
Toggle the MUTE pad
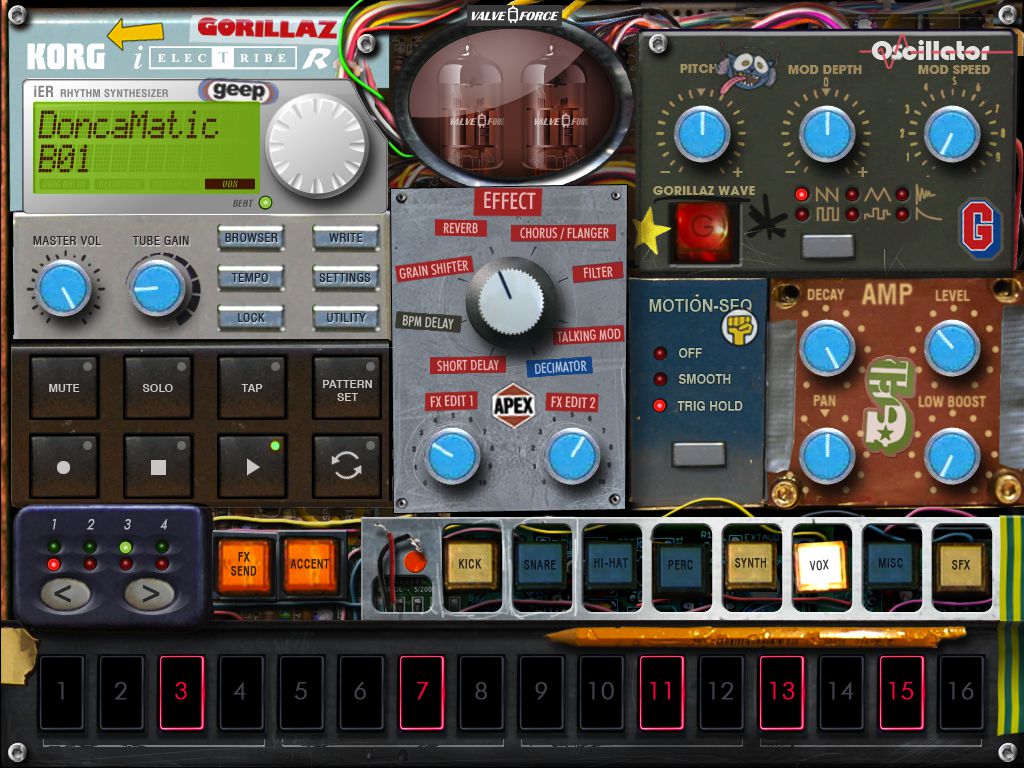(64, 387)
